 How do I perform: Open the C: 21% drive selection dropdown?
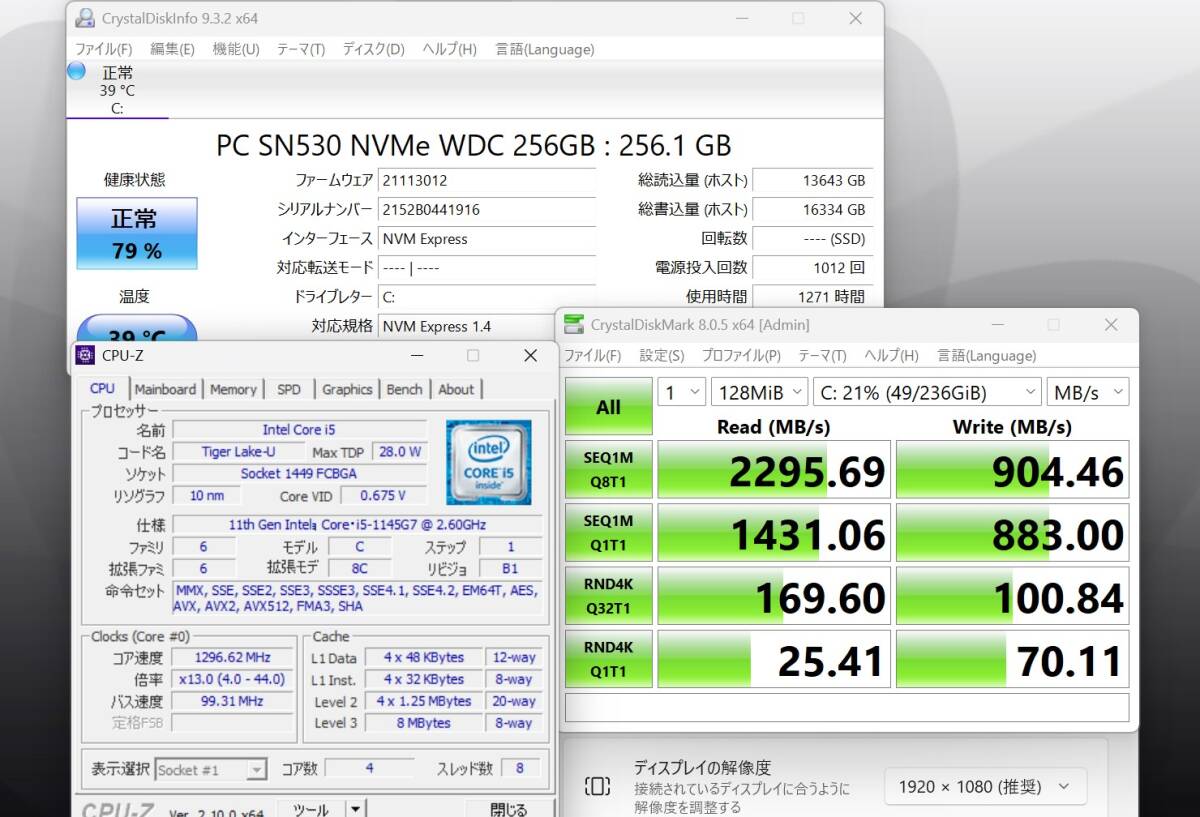(926, 392)
